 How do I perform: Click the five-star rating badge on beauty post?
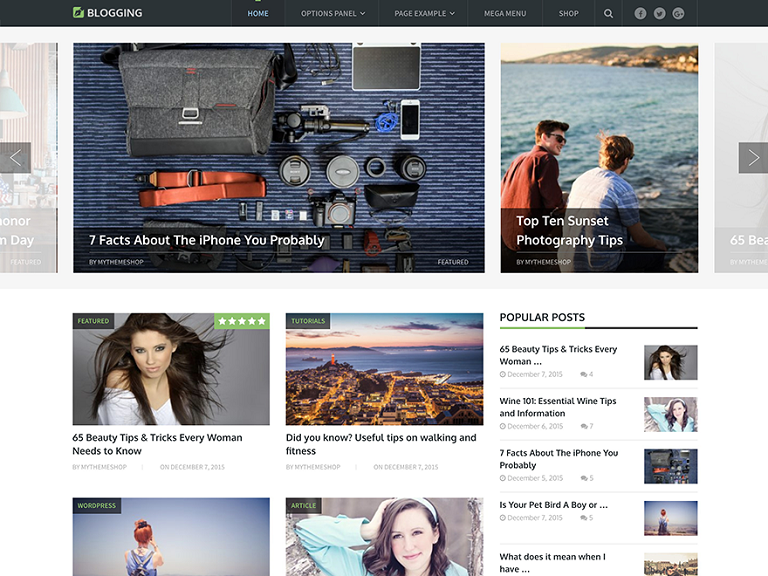pyautogui.click(x=242, y=321)
